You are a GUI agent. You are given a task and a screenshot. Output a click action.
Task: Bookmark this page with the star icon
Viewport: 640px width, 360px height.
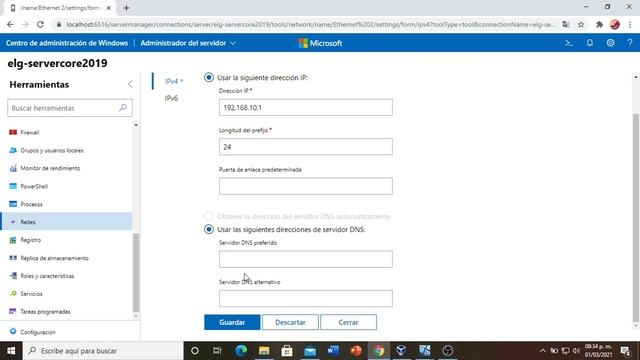(581, 24)
